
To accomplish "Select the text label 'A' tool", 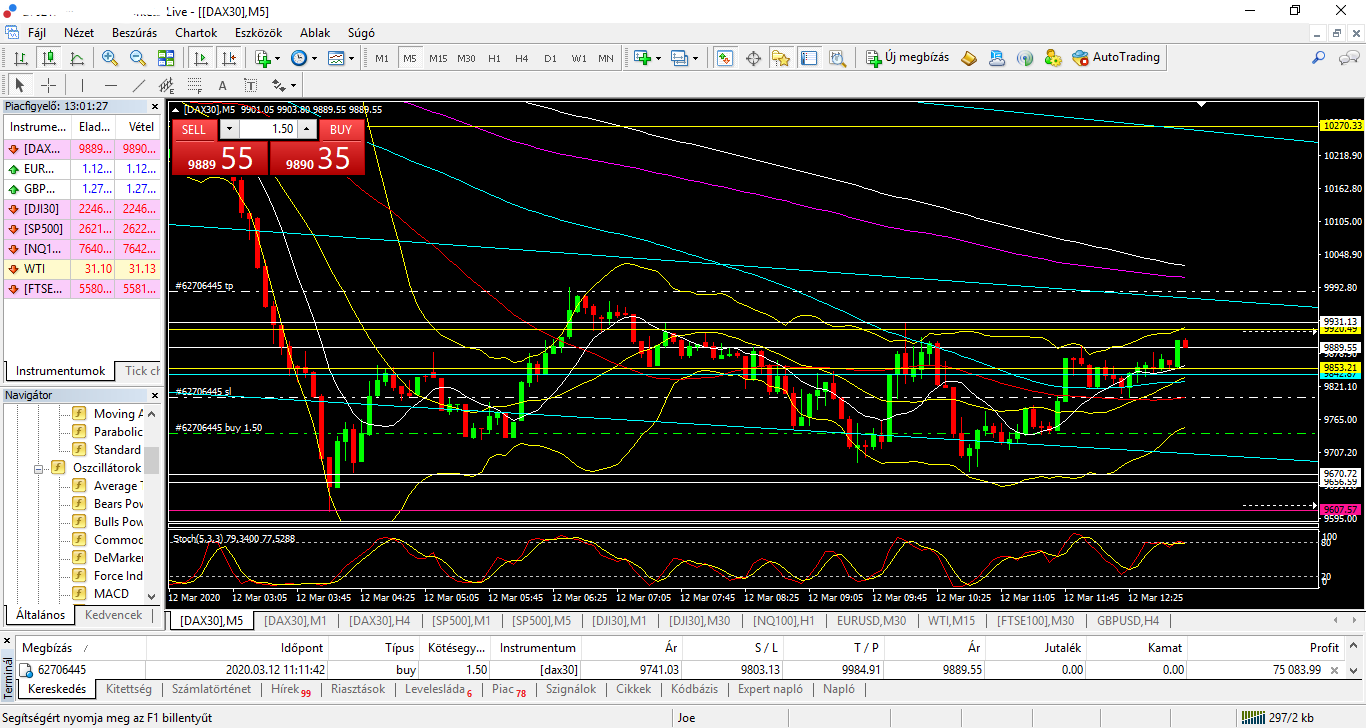I will click(222, 85).
